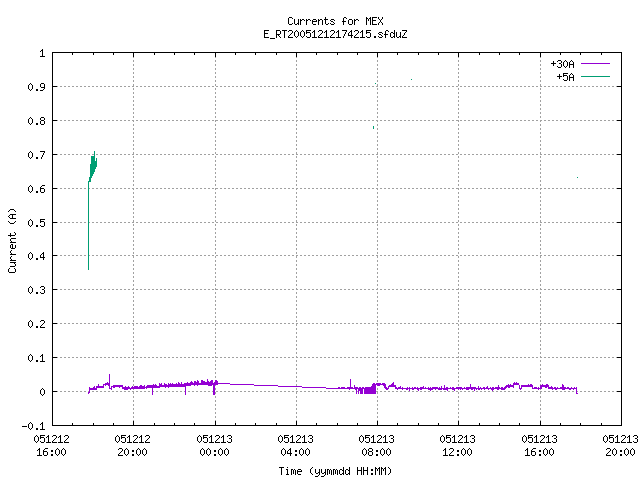Click the x-axis label "051213 12:00"

tap(458, 445)
